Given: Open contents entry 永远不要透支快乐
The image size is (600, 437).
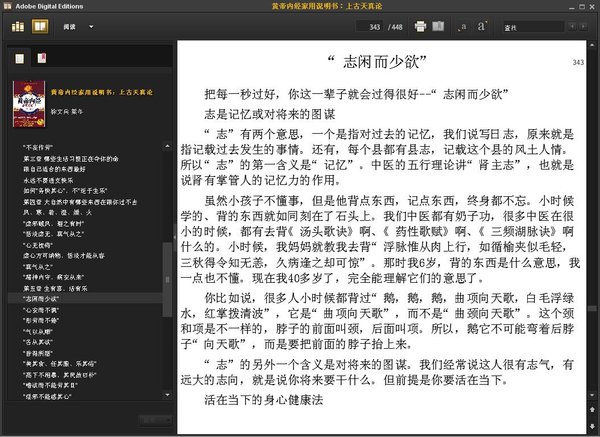Looking at the screenshot, I should click(x=48, y=180).
